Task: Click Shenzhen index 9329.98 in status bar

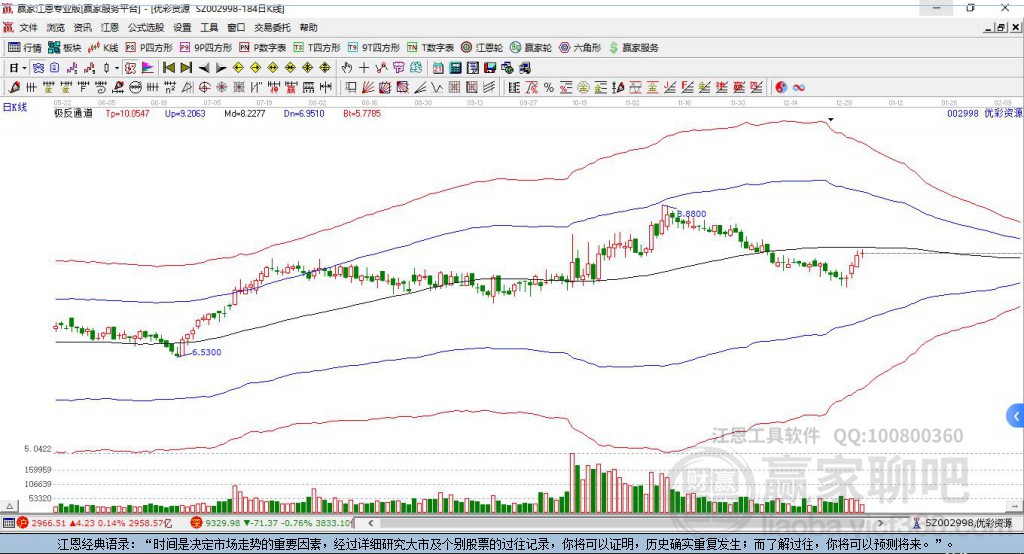Action: (x=223, y=523)
